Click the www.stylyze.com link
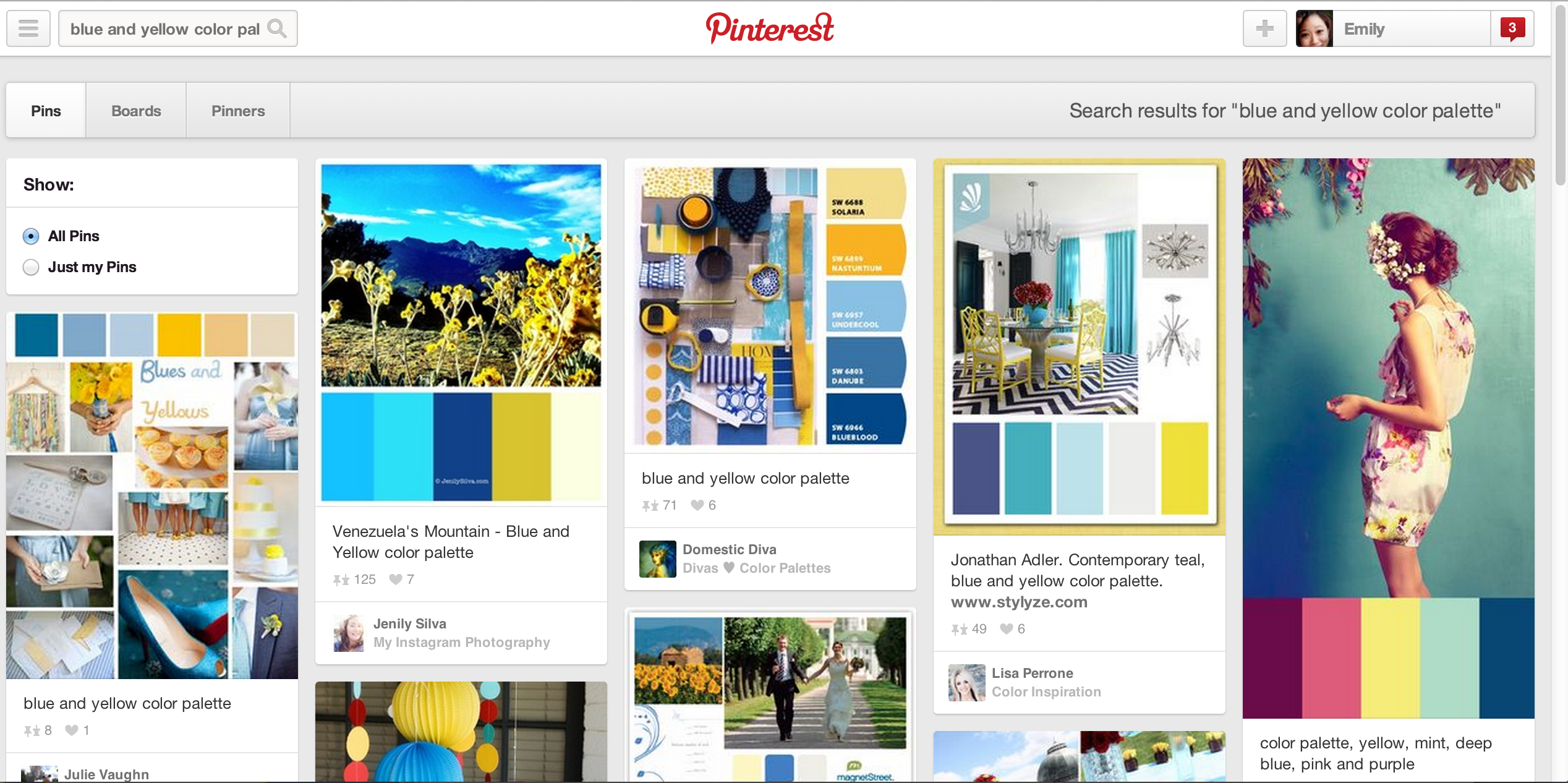 [x=1019, y=602]
